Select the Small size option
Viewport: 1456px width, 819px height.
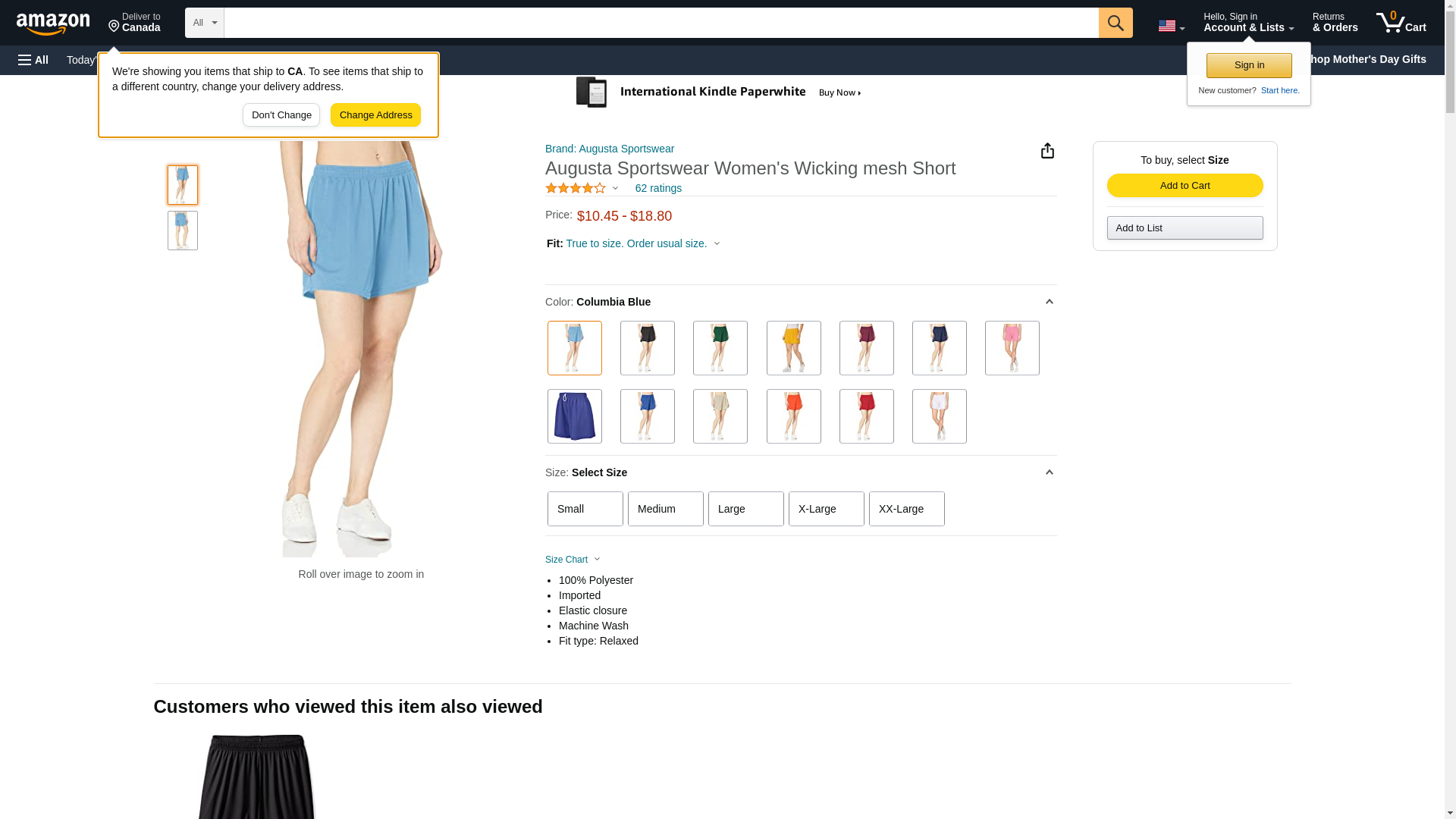pyautogui.click(x=585, y=509)
